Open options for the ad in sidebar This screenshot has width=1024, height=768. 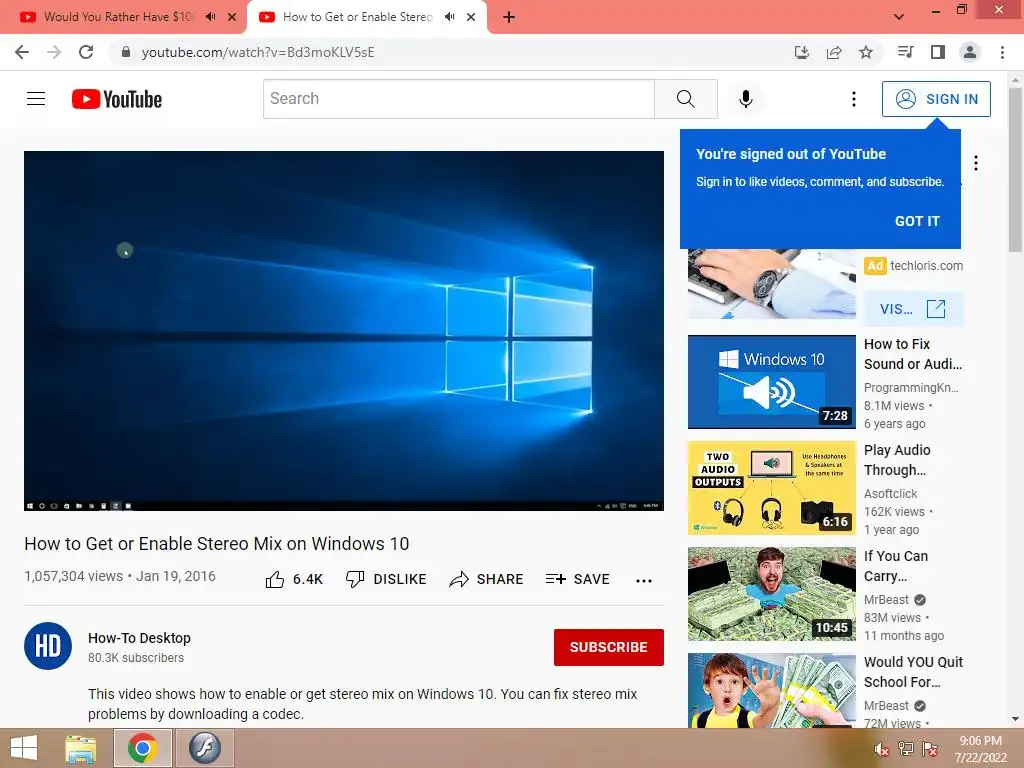(976, 163)
